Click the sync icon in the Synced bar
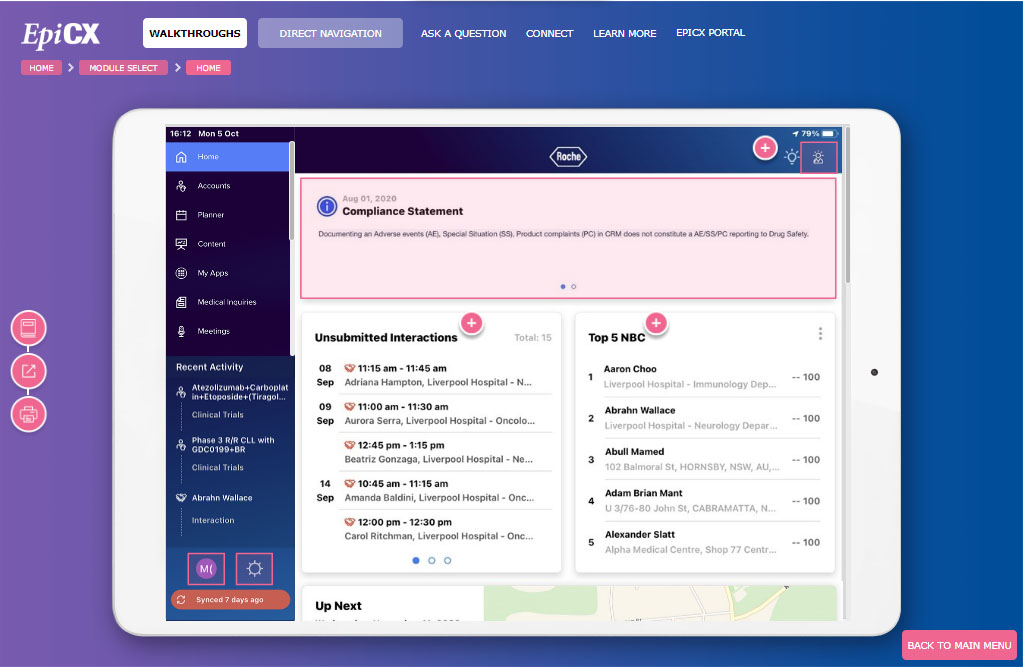 (x=181, y=599)
